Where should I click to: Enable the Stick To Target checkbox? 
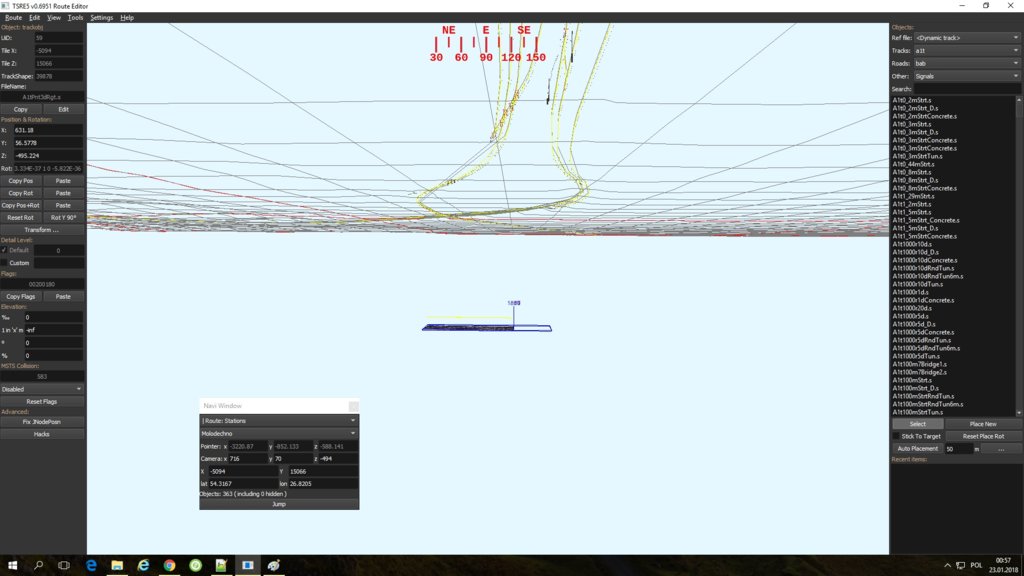point(896,437)
